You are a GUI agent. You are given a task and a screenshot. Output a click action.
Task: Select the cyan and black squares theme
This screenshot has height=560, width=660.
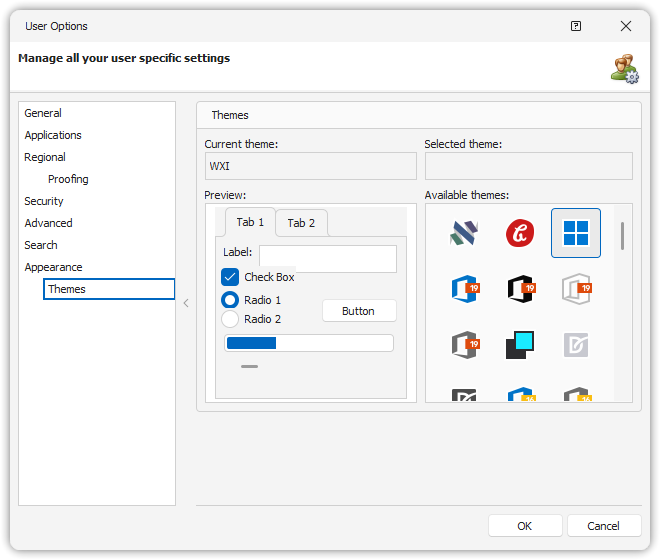[519, 345]
